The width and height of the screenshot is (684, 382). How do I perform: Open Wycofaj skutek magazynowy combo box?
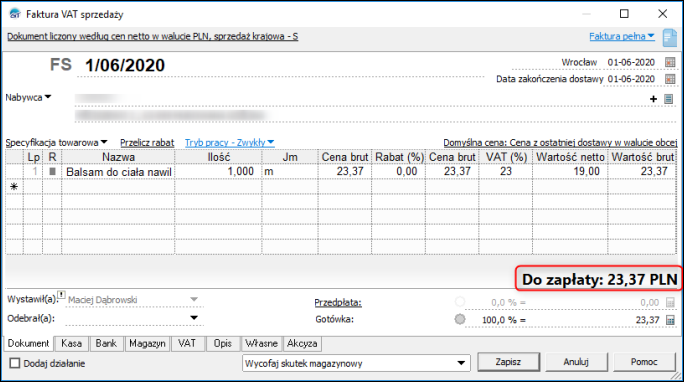click(356, 363)
